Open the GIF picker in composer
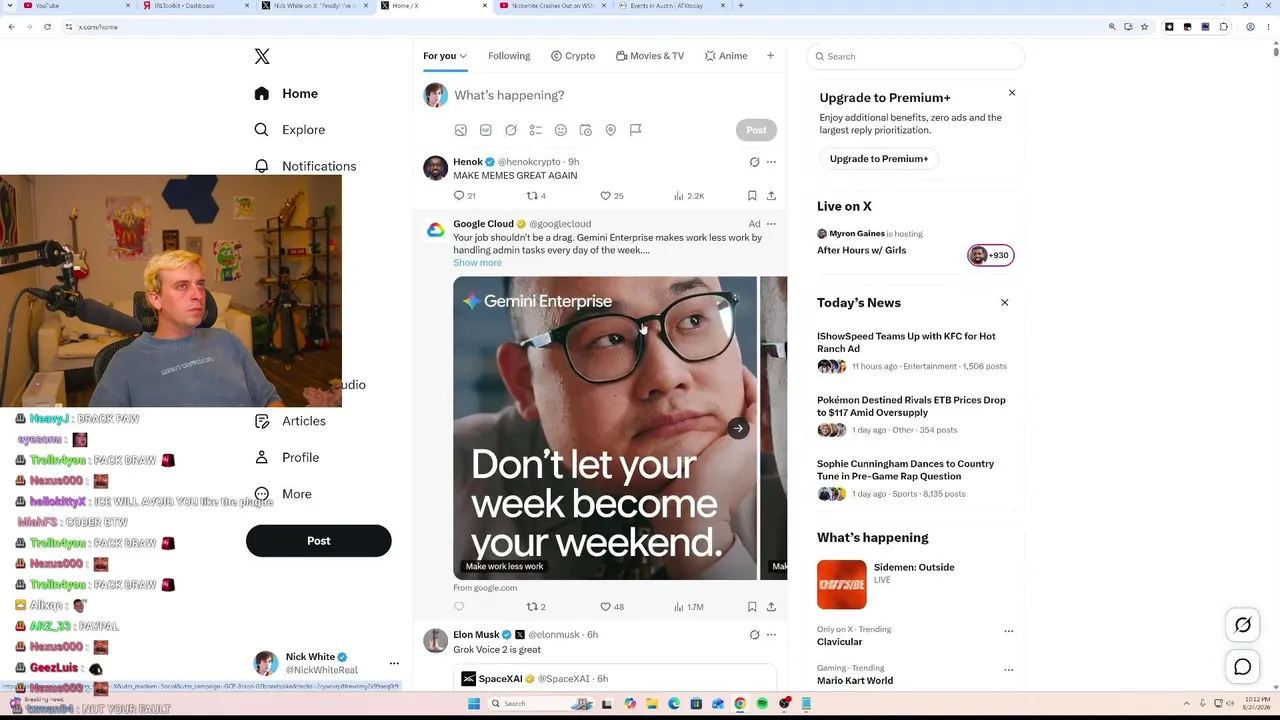This screenshot has height=720, width=1280. [485, 130]
